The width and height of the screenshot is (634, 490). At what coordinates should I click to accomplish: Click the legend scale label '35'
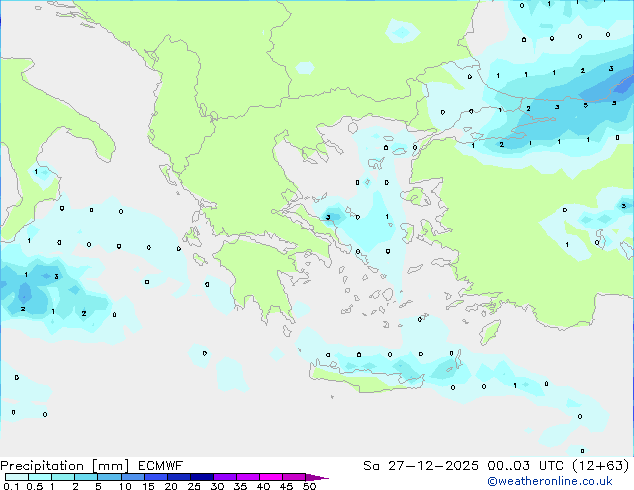click(240, 486)
